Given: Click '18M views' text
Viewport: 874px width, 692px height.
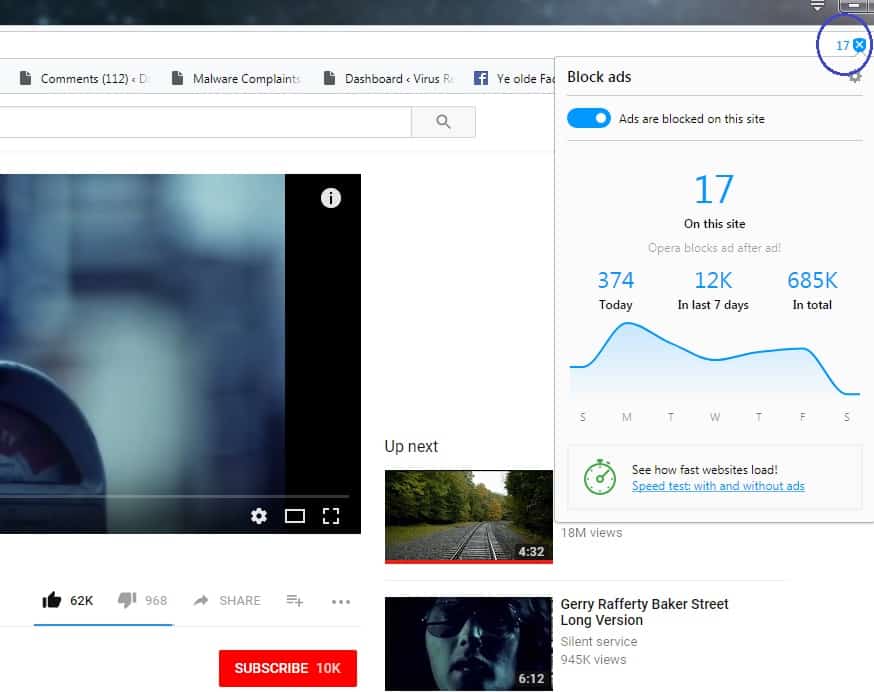Looking at the screenshot, I should coord(591,533).
